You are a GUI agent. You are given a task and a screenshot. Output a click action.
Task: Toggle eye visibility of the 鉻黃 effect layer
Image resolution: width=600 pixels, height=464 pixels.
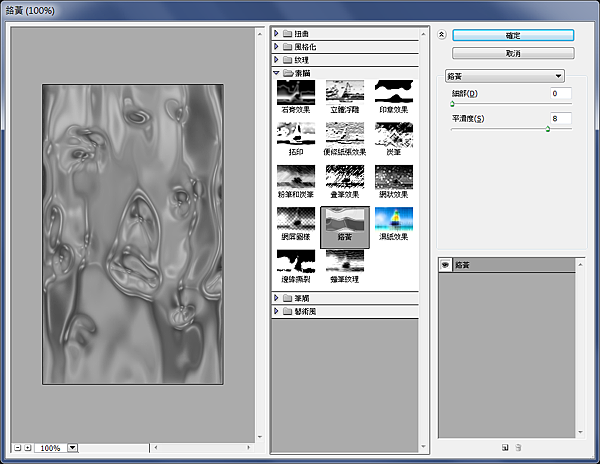pos(445,264)
